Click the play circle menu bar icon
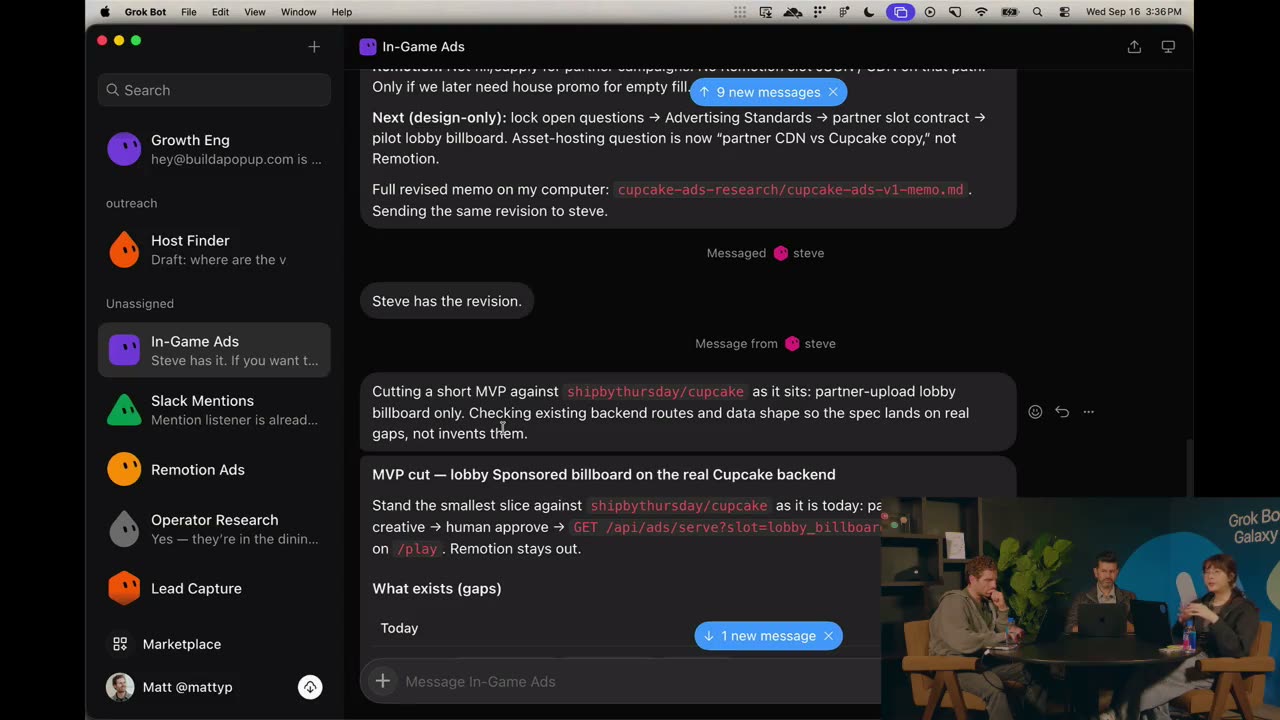The height and width of the screenshot is (720, 1280). (930, 12)
